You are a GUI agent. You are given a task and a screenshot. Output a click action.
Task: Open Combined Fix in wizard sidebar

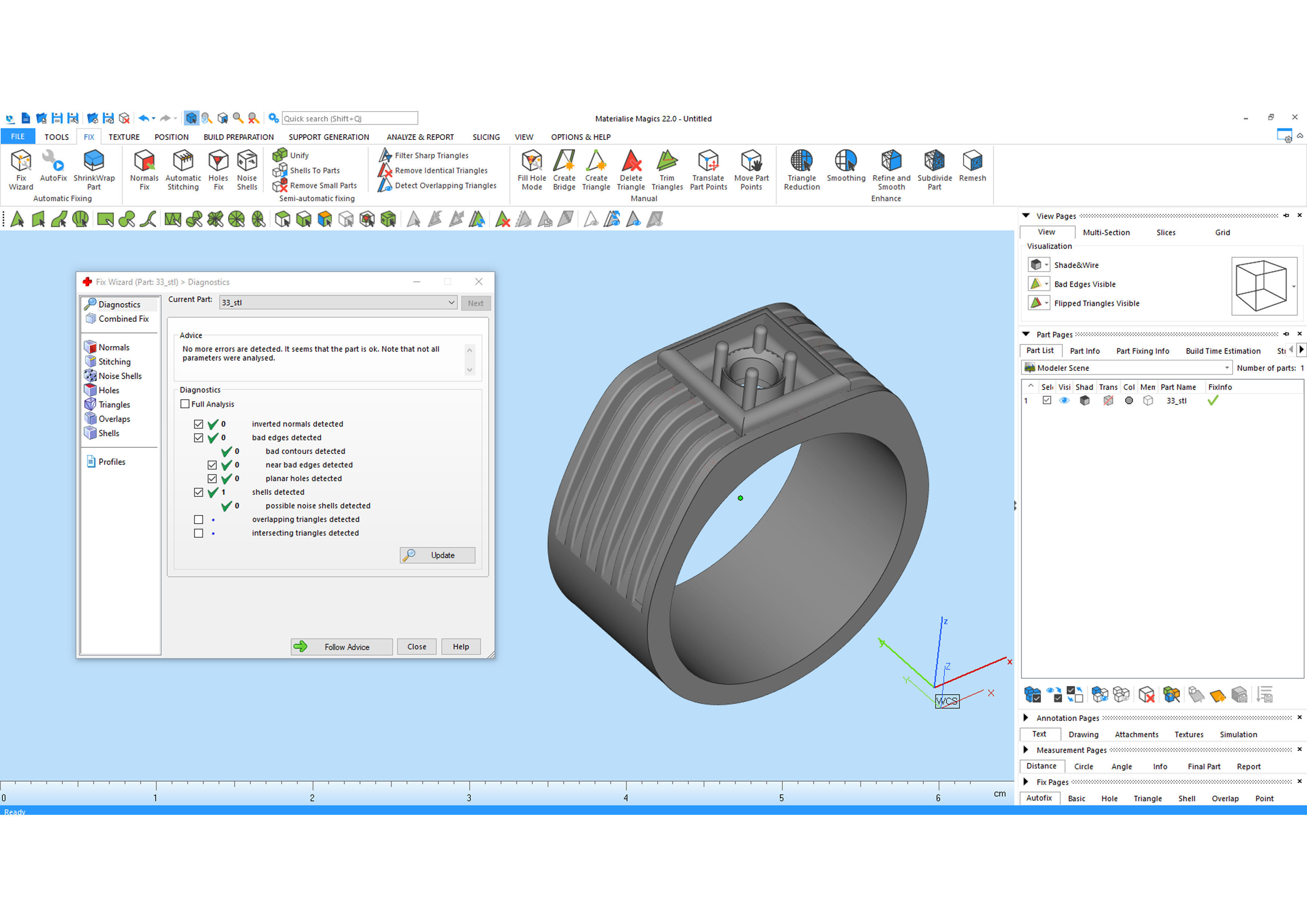(117, 319)
